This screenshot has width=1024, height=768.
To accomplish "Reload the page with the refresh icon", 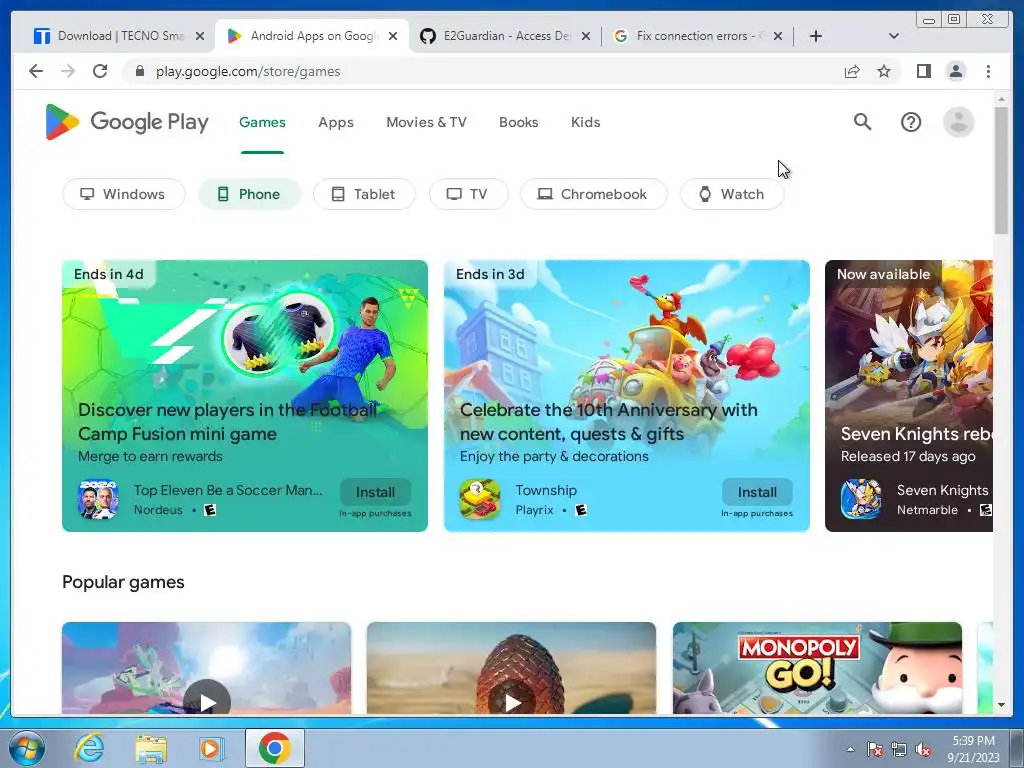I will click(x=100, y=71).
